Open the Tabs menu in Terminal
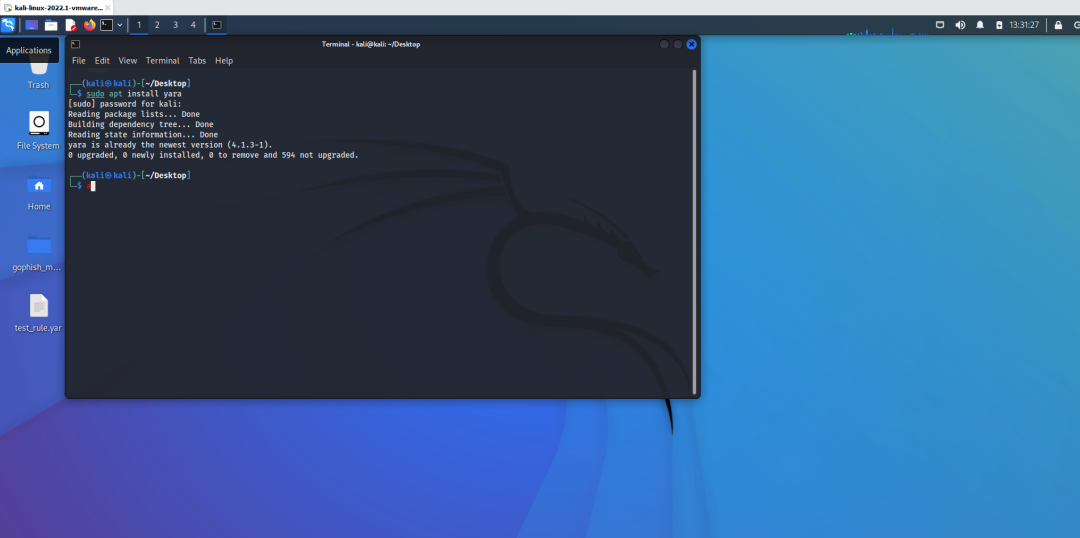The image size is (1080, 538). click(x=197, y=61)
